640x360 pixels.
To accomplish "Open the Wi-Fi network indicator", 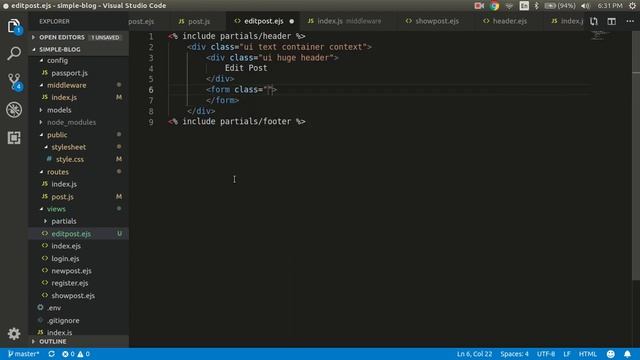I will (x=509, y=6).
